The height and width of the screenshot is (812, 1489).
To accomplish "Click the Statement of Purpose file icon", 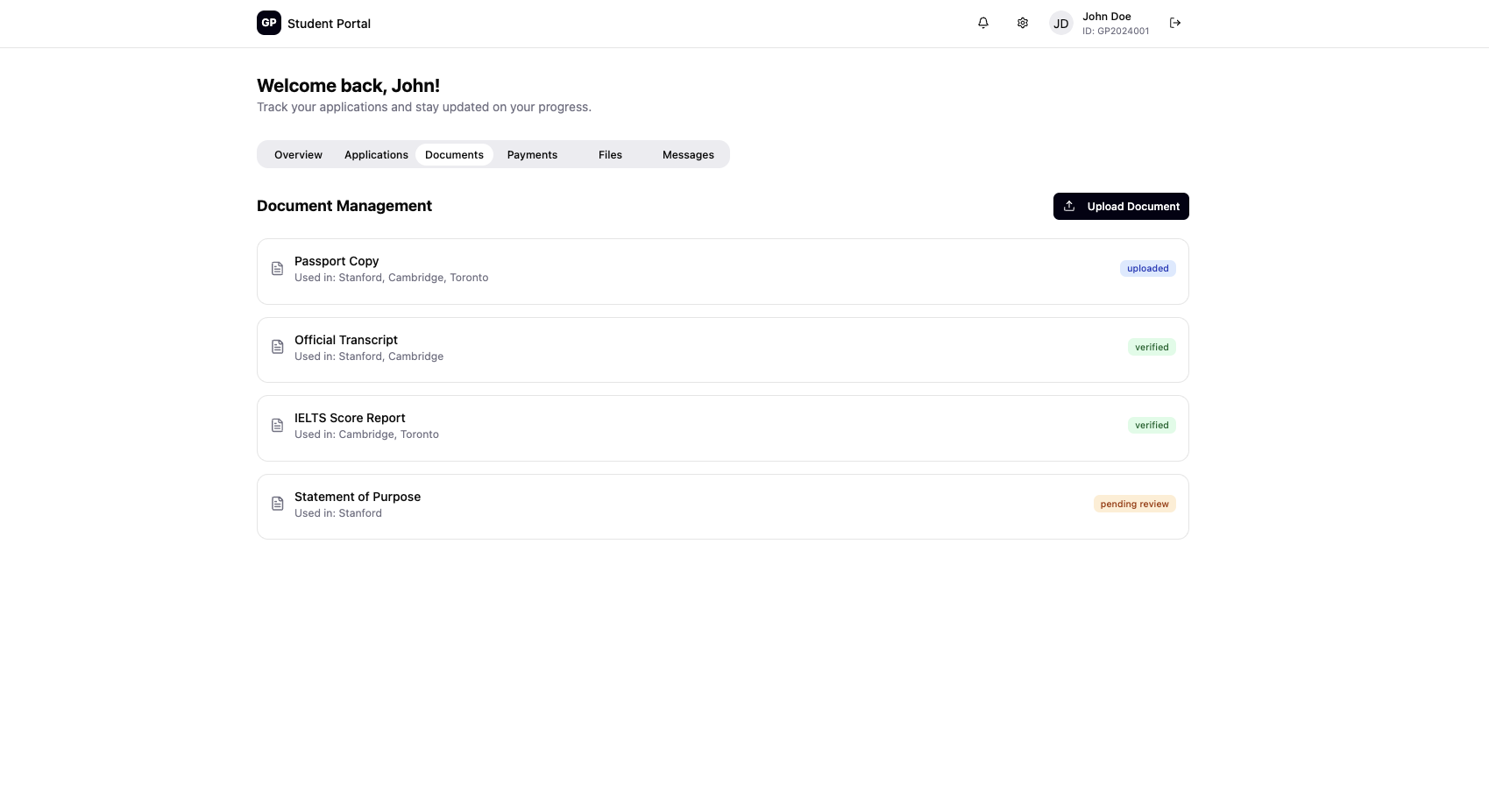I will [278, 505].
